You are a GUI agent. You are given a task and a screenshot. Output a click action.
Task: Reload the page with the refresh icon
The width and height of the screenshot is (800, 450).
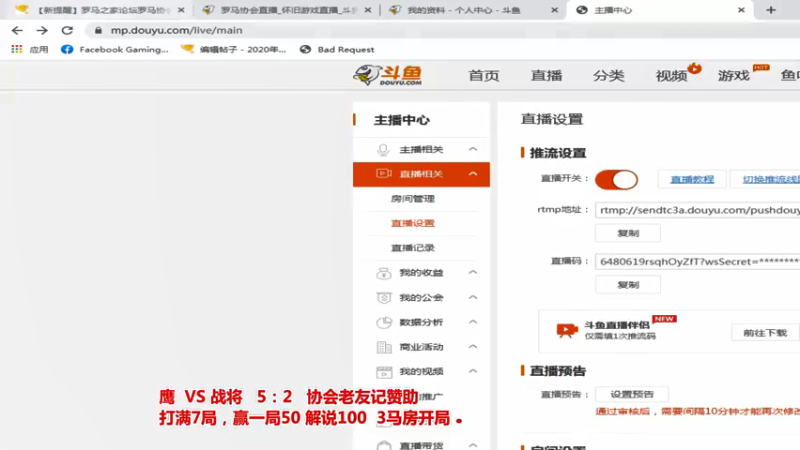tap(67, 31)
